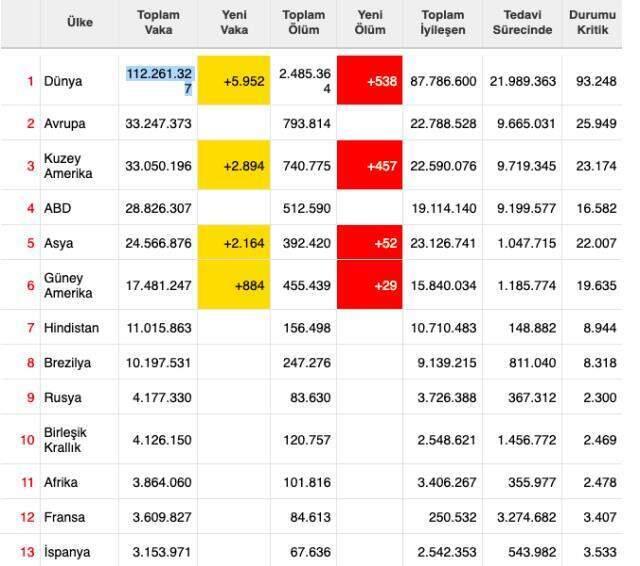Viewport: 640px width, 566px height.
Task: Click the Yeni Vaka column header
Action: tap(234, 22)
